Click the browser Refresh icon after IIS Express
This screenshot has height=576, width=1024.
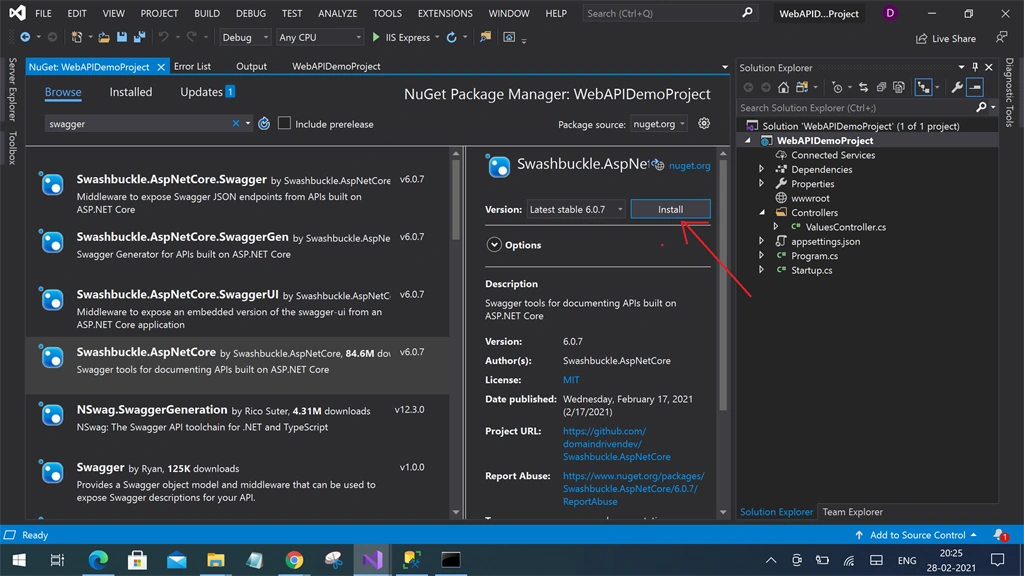(451, 37)
